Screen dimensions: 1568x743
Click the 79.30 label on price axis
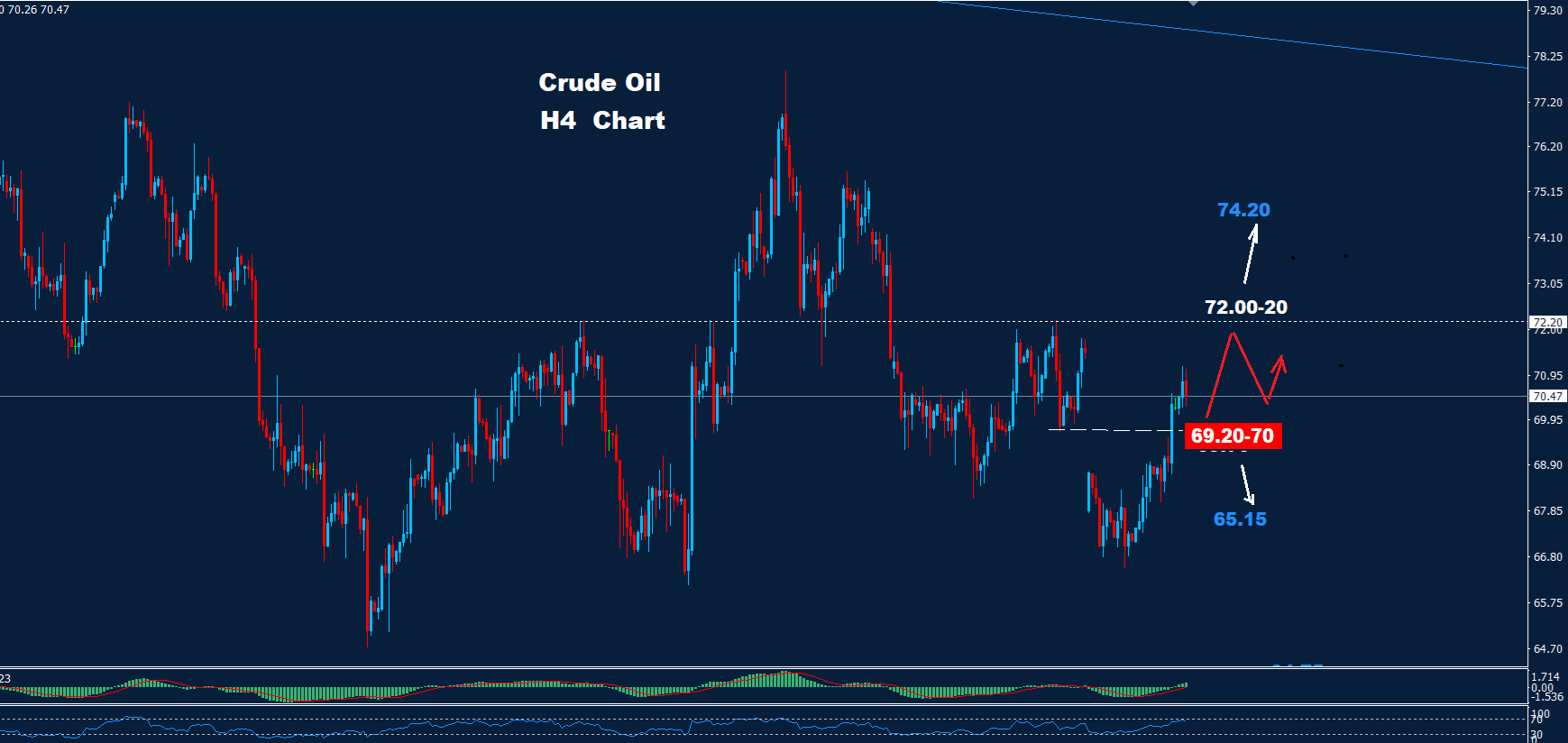[1547, 11]
